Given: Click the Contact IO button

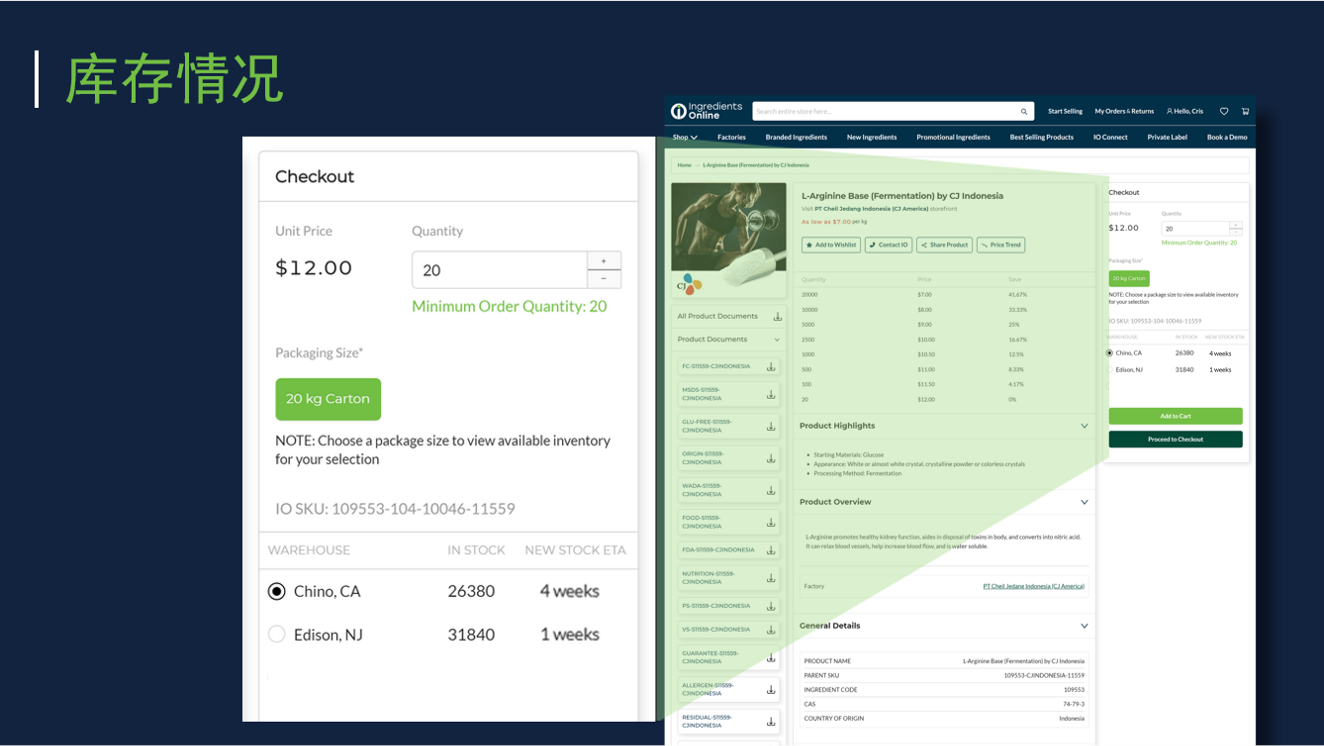Looking at the screenshot, I should point(889,245).
